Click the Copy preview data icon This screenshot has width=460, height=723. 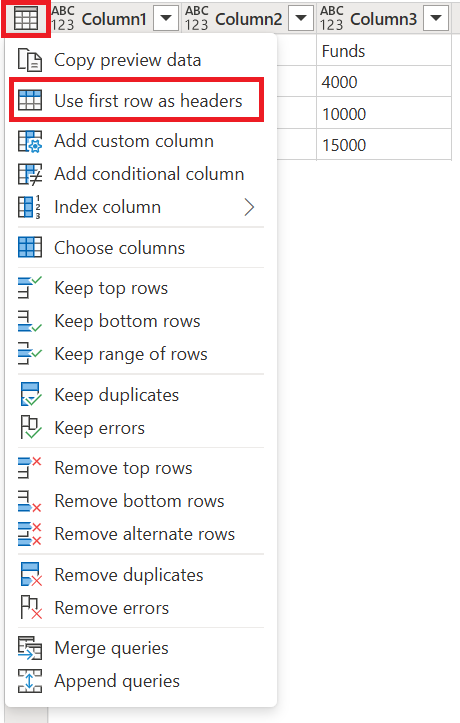[x=30, y=60]
